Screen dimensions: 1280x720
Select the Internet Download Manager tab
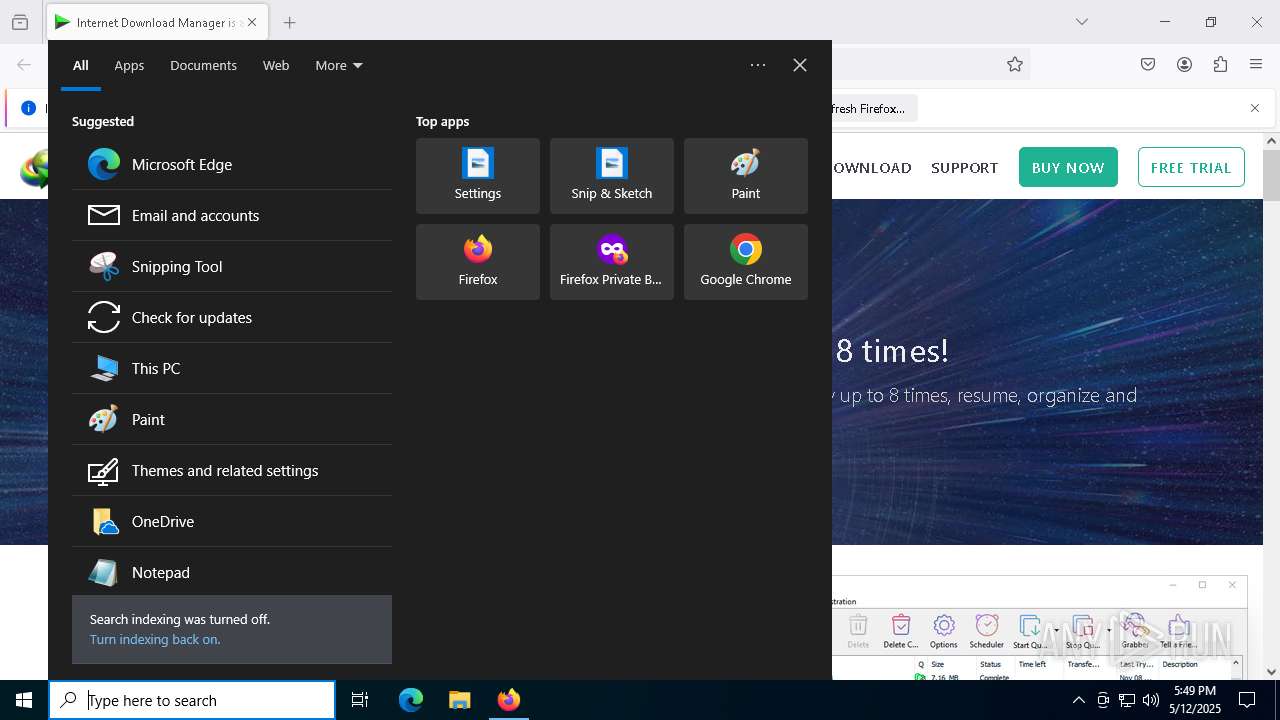157,22
